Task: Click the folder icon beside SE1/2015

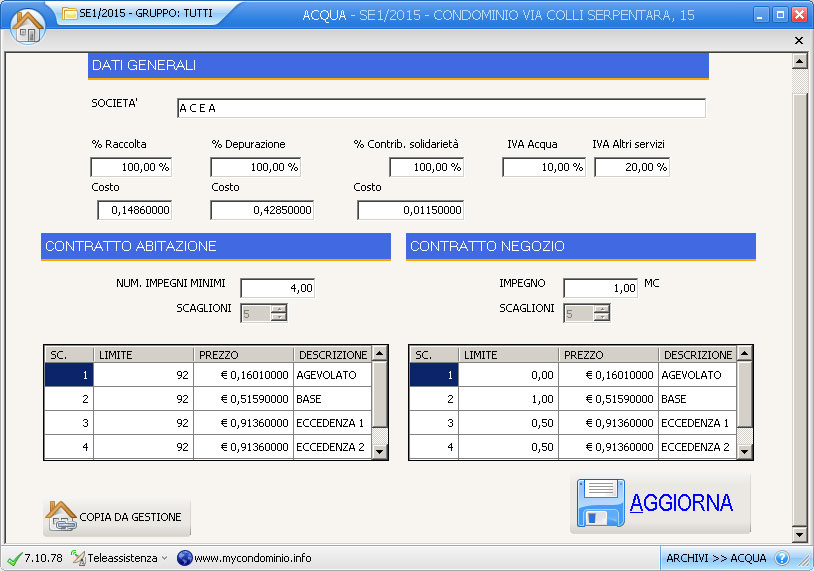Action: pyautogui.click(x=69, y=14)
